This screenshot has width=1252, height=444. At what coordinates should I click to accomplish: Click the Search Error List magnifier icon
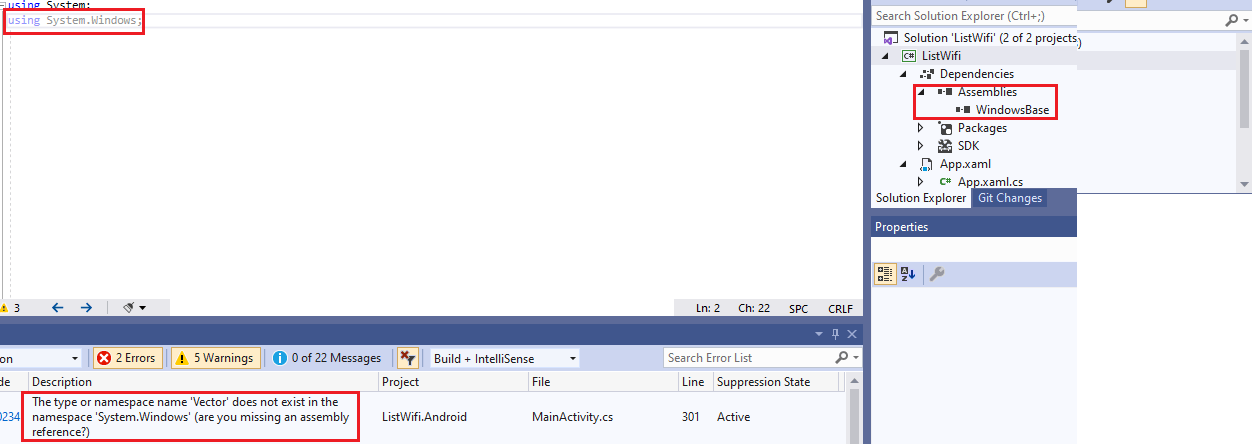842,358
